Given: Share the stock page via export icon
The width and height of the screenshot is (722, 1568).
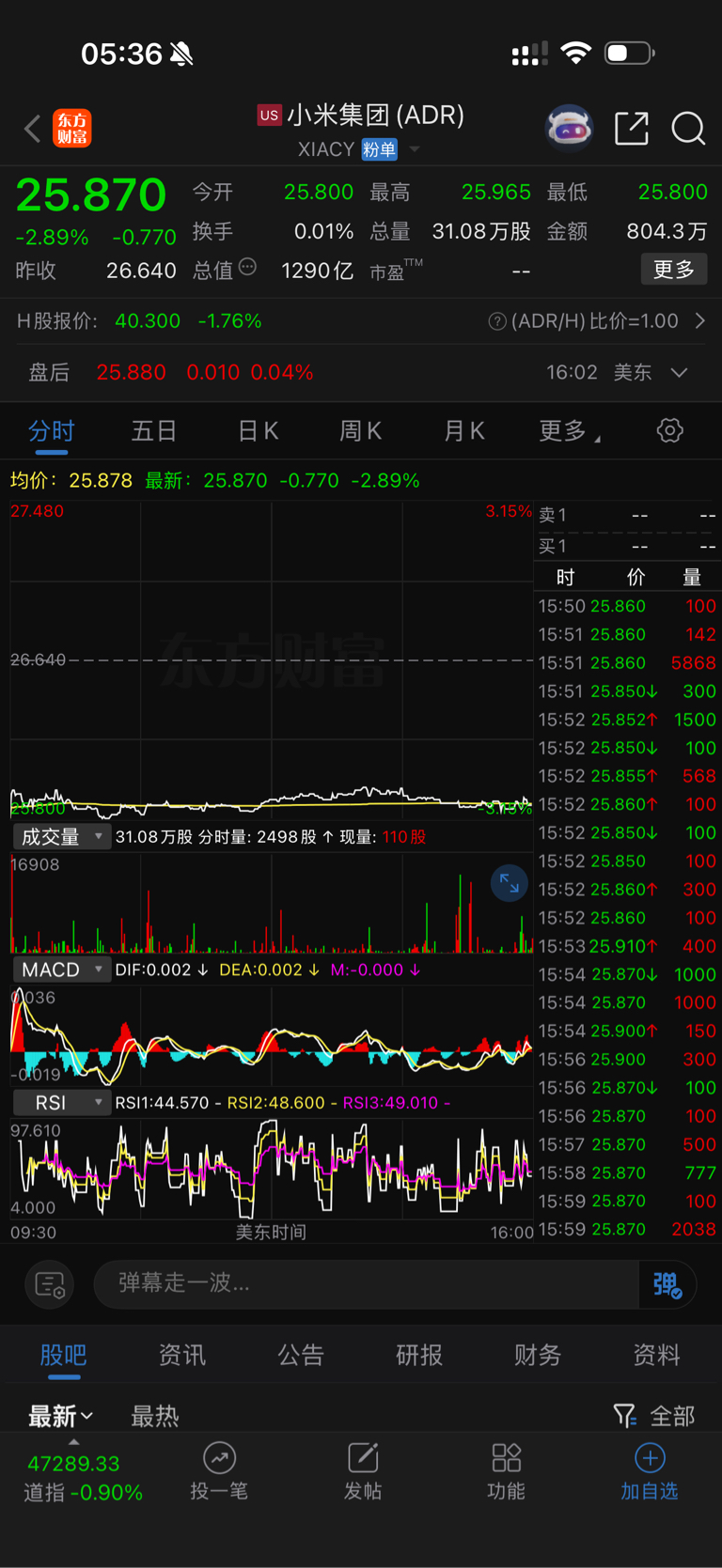Looking at the screenshot, I should (x=632, y=128).
